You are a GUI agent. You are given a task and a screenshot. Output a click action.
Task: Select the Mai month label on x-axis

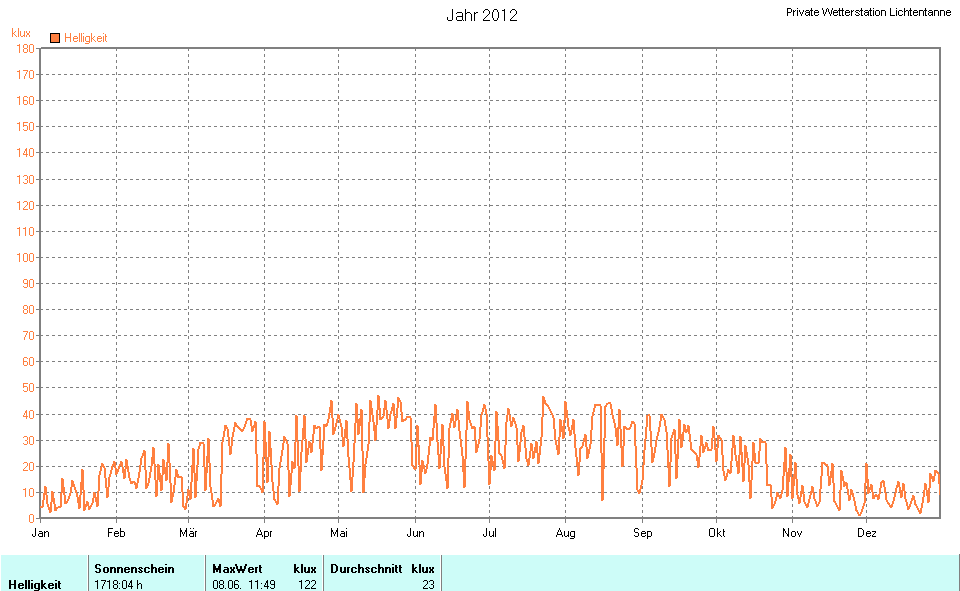coord(339,533)
